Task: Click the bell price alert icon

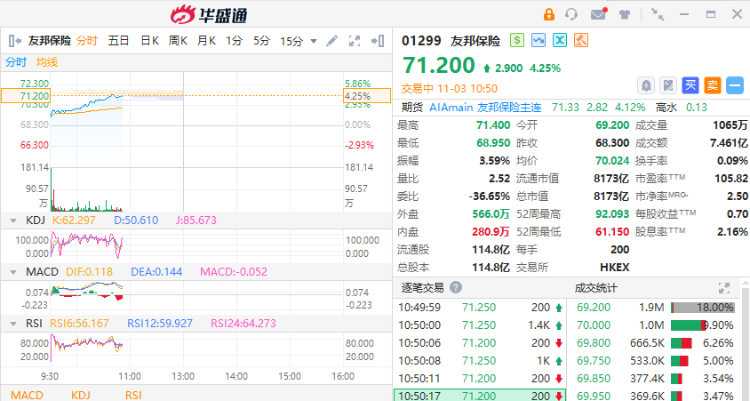Action: 646,85
